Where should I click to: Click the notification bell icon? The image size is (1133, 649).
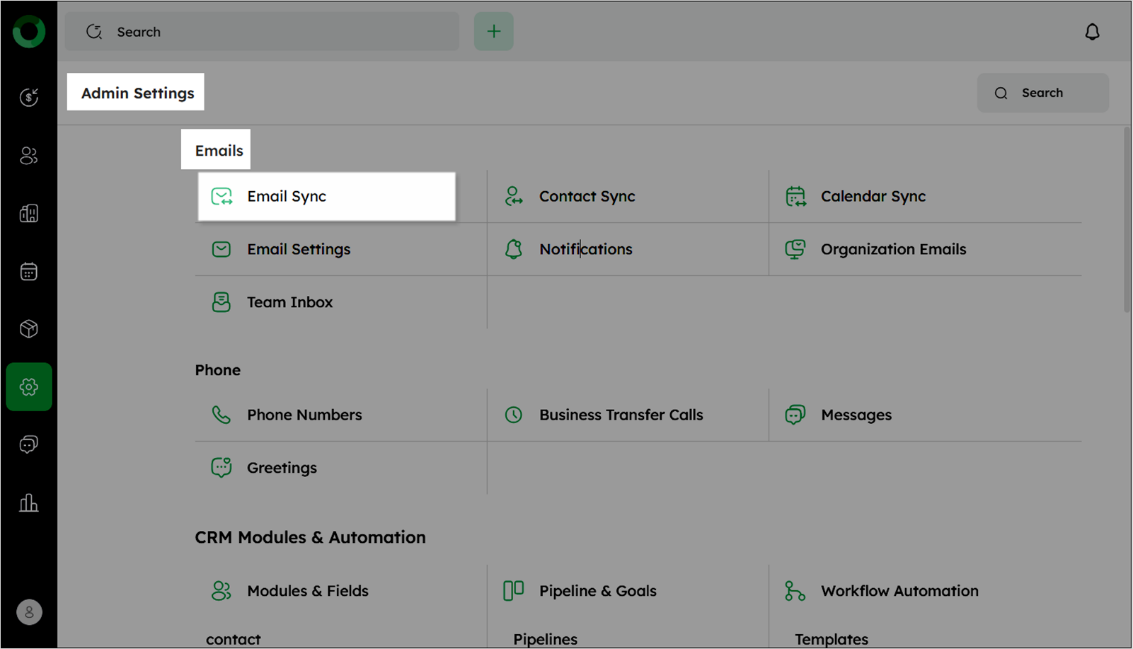(1092, 32)
